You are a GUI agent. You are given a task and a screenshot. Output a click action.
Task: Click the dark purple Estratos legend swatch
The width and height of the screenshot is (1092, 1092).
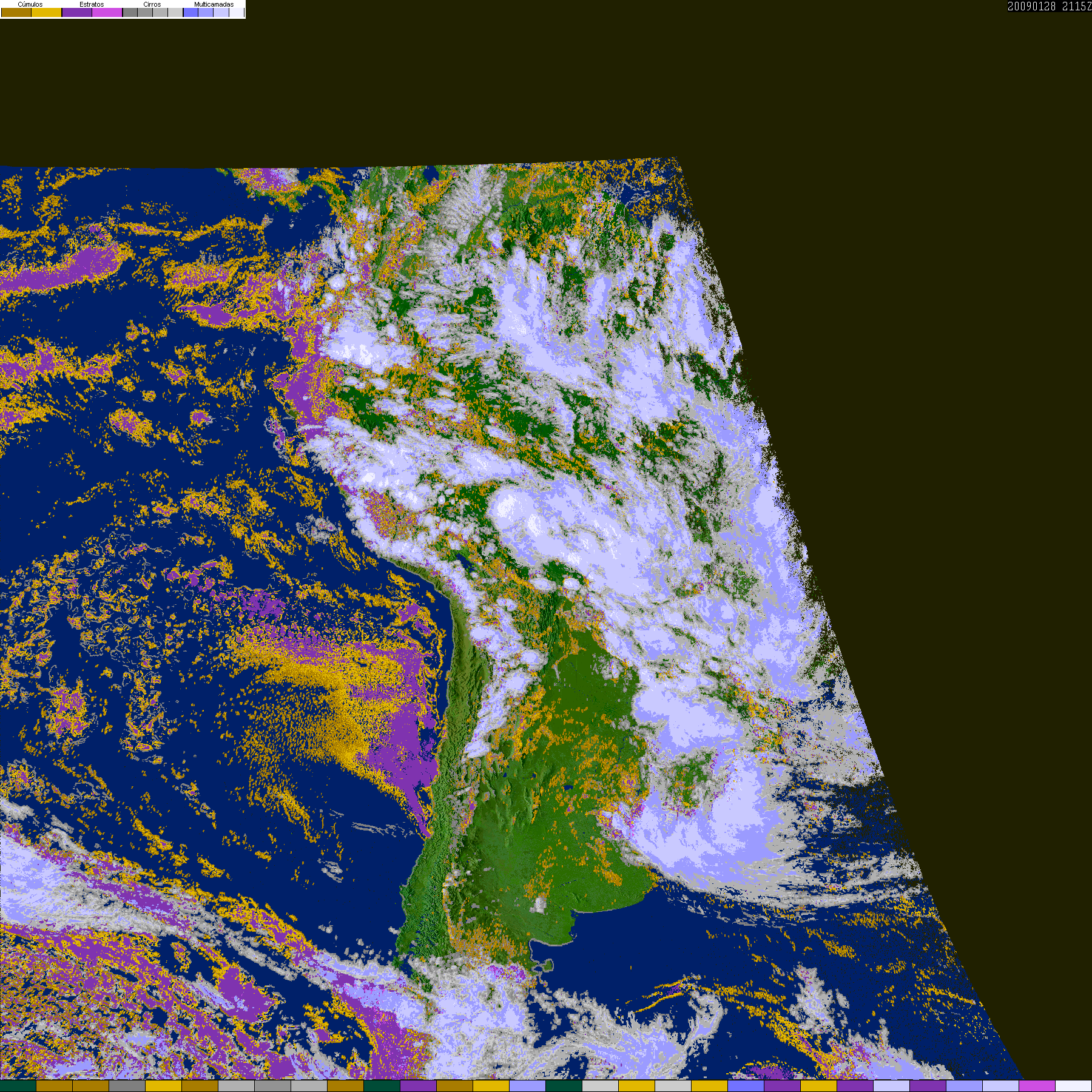77,12
